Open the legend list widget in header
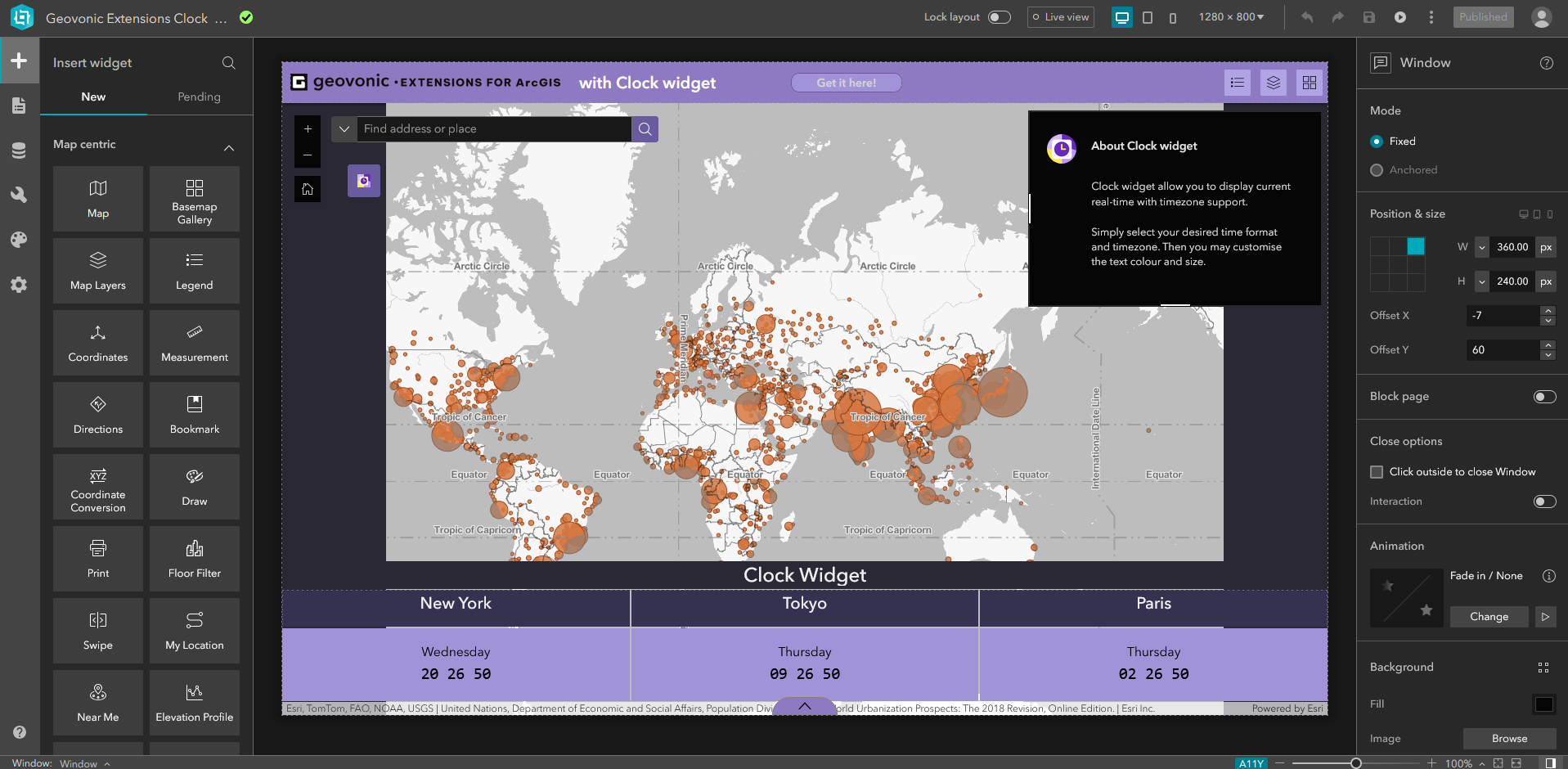Image resolution: width=1568 pixels, height=769 pixels. point(1238,83)
